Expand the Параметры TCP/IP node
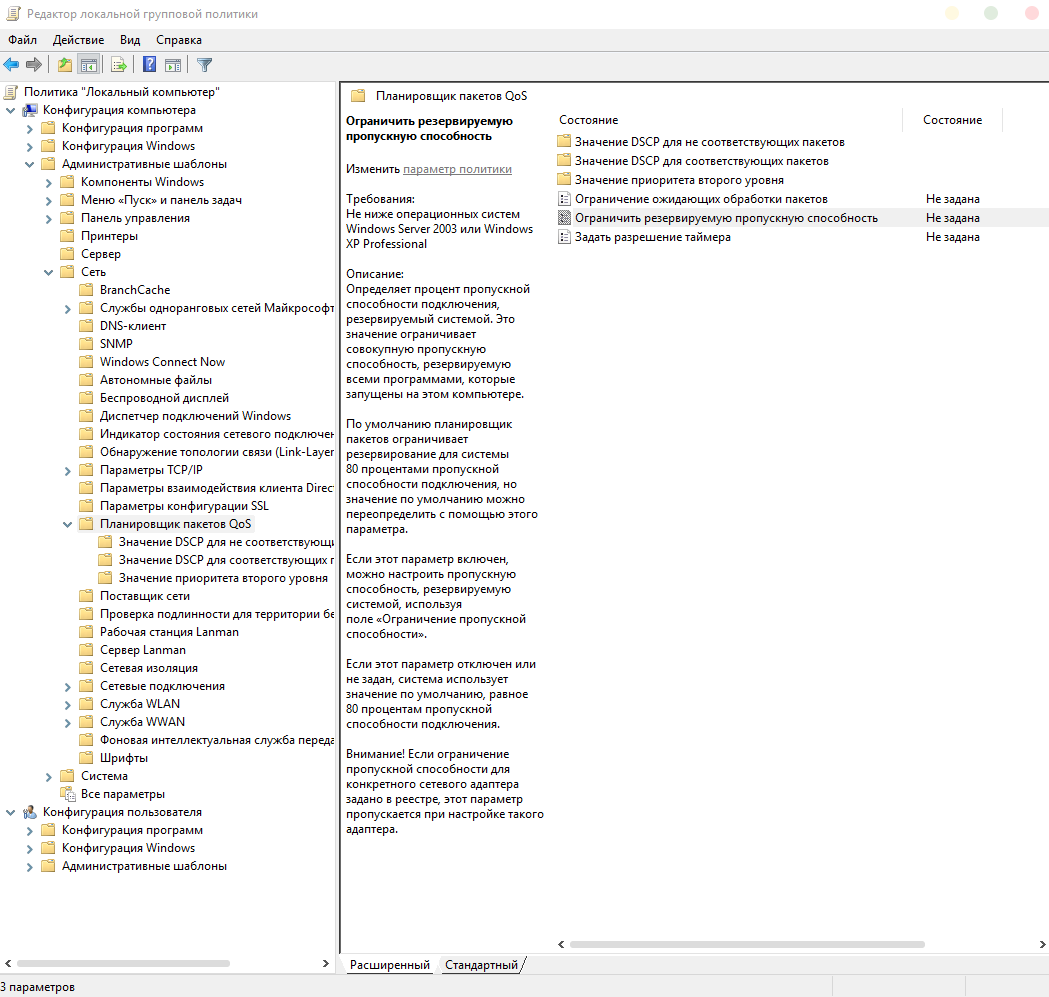 coord(68,470)
